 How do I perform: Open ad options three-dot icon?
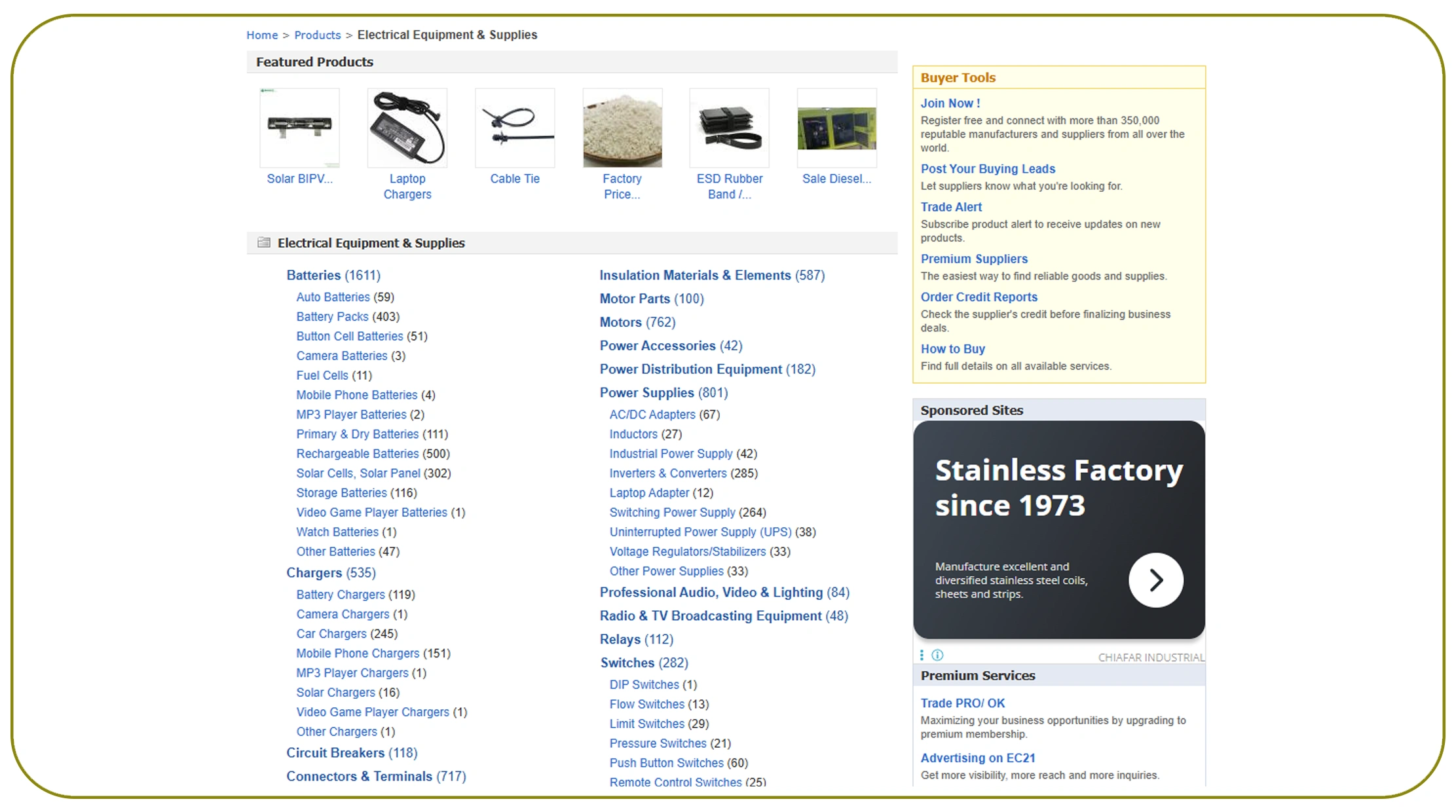922,655
